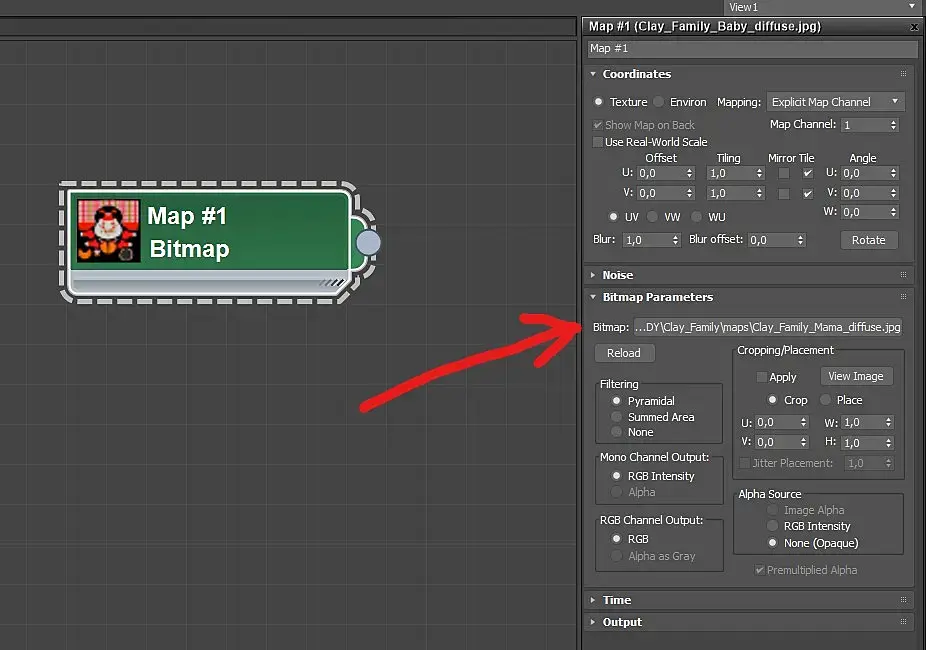Viewport: 926px width, 650px height.
Task: Open the View1 dropdown arrow
Action: pos(912,6)
